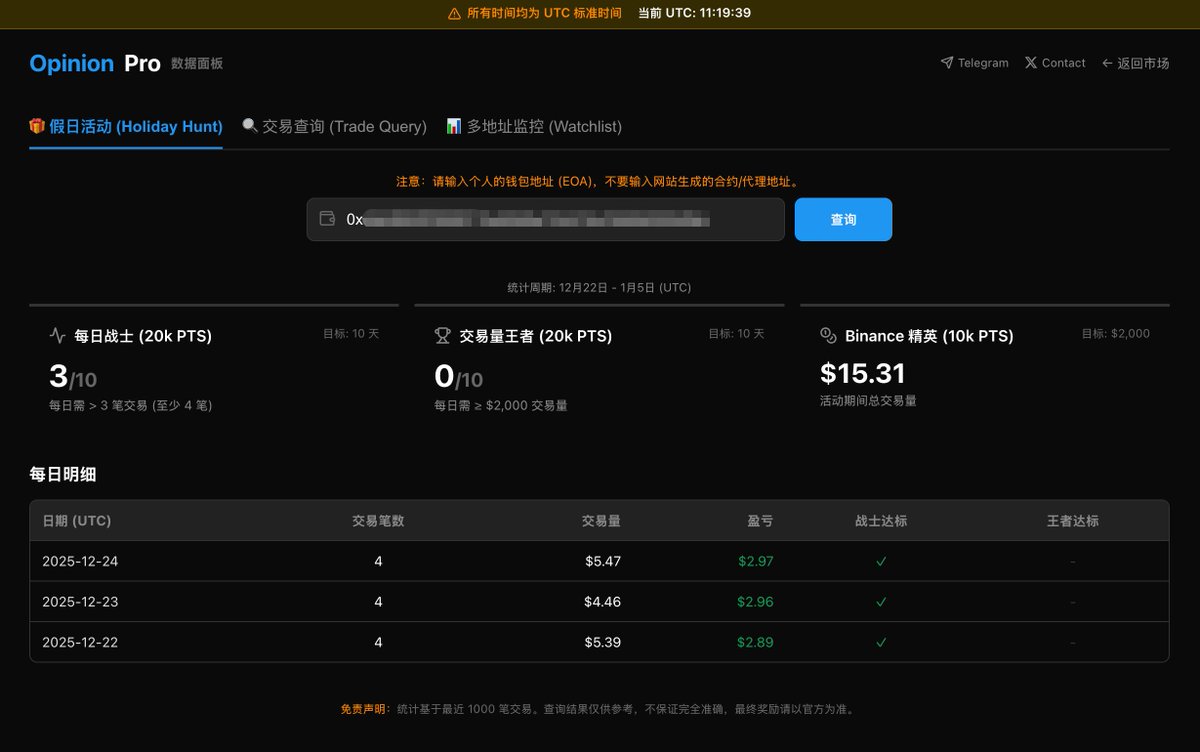Click the gift icon on the Holiday Hunt tab
Image resolution: width=1200 pixels, height=752 pixels.
[x=37, y=126]
